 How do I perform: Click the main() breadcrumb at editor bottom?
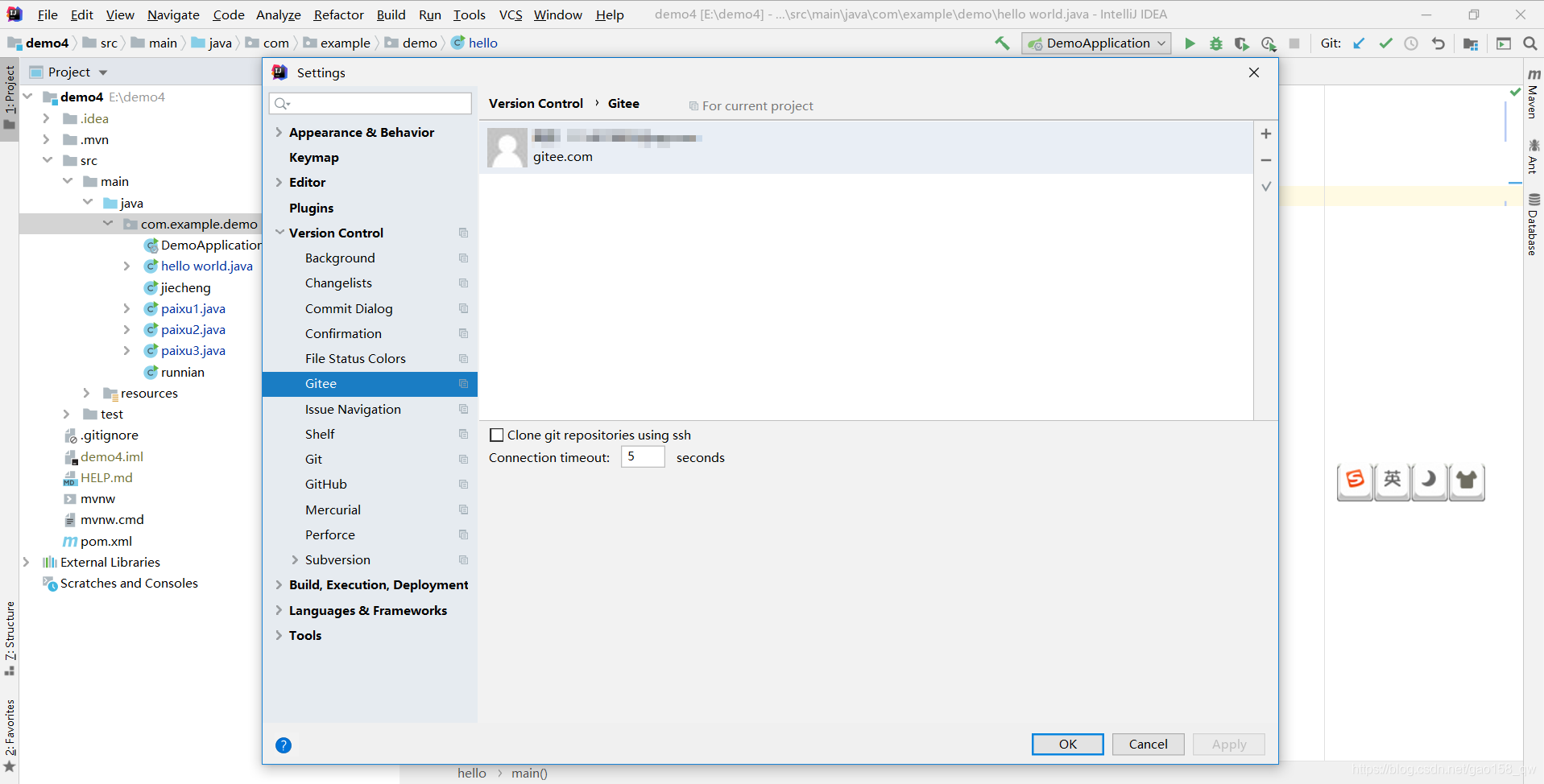[x=529, y=774]
